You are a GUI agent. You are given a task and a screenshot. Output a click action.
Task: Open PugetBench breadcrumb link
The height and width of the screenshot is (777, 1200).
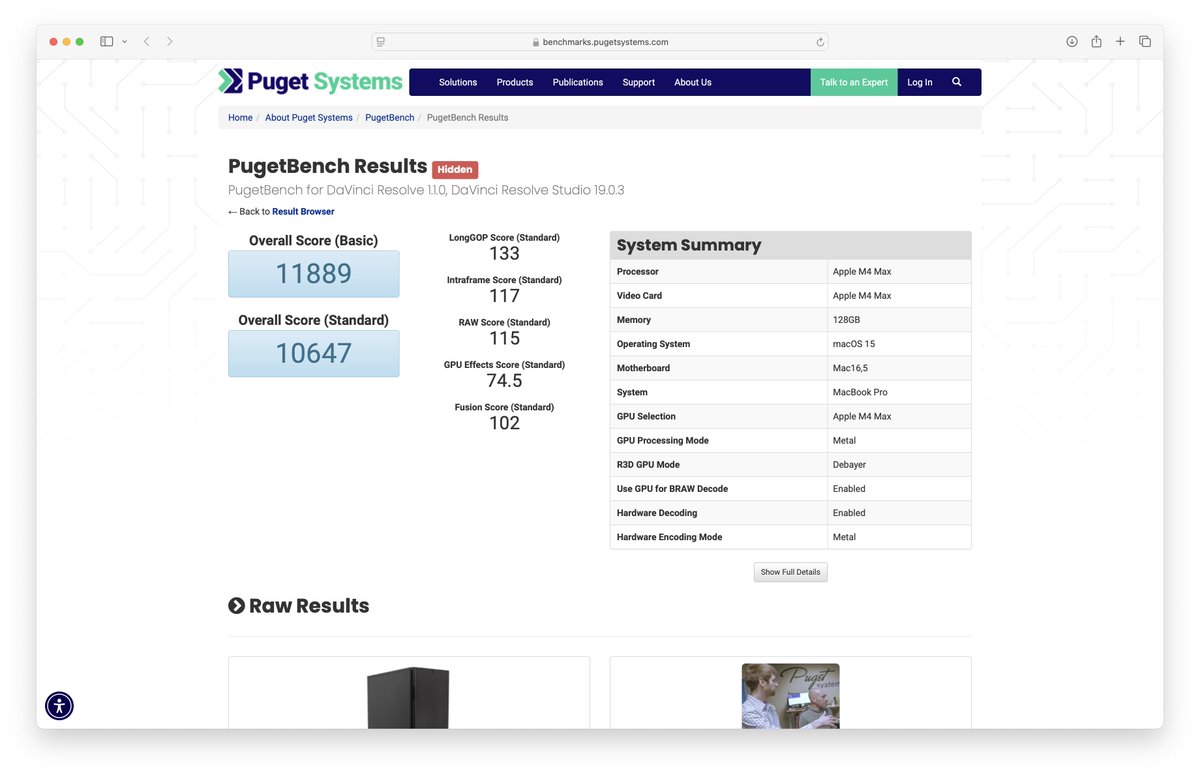[390, 118]
